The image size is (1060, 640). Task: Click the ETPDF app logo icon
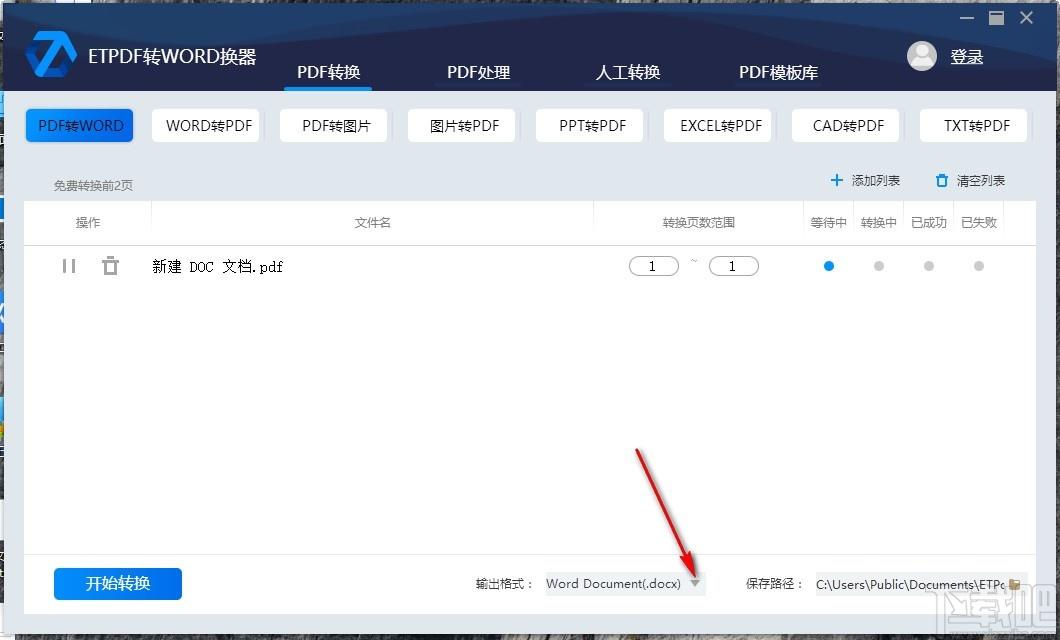tap(51, 54)
